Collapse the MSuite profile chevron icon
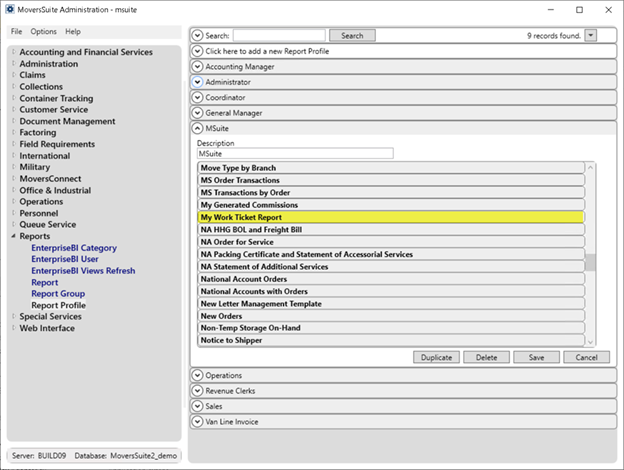This screenshot has width=624, height=470. 197,130
